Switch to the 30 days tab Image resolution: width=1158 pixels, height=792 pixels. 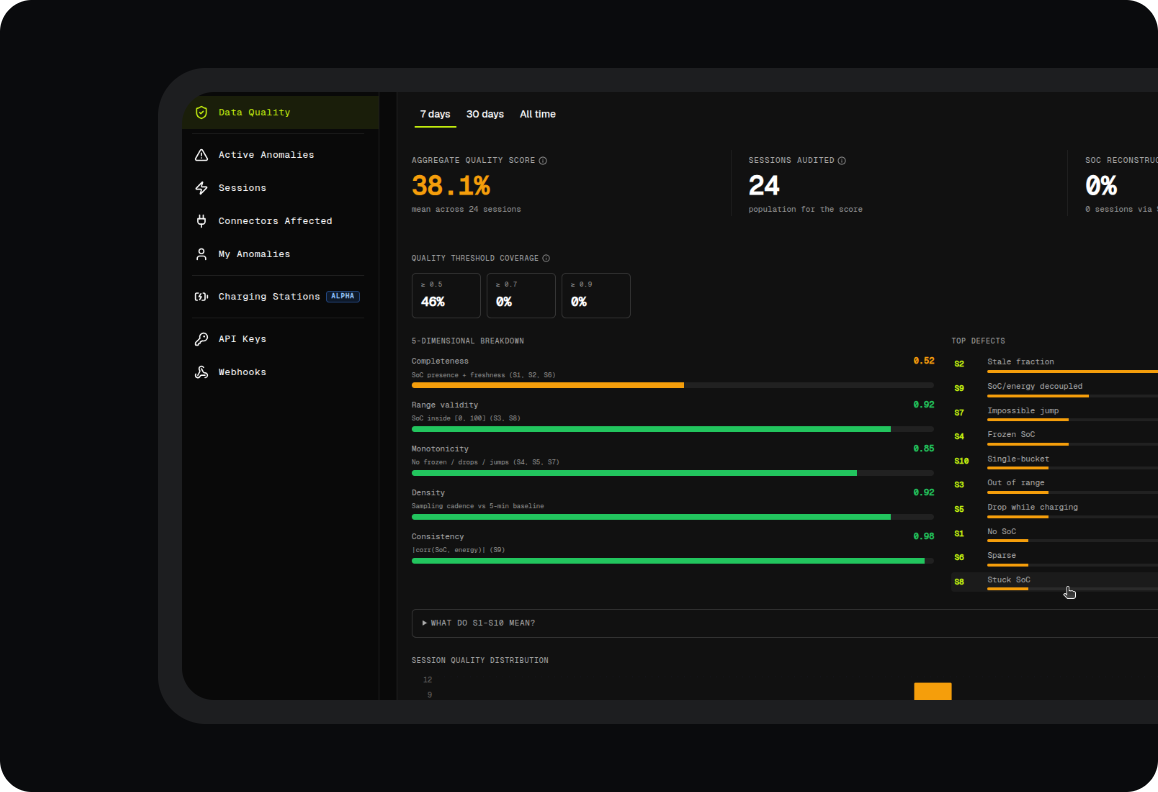click(x=485, y=114)
